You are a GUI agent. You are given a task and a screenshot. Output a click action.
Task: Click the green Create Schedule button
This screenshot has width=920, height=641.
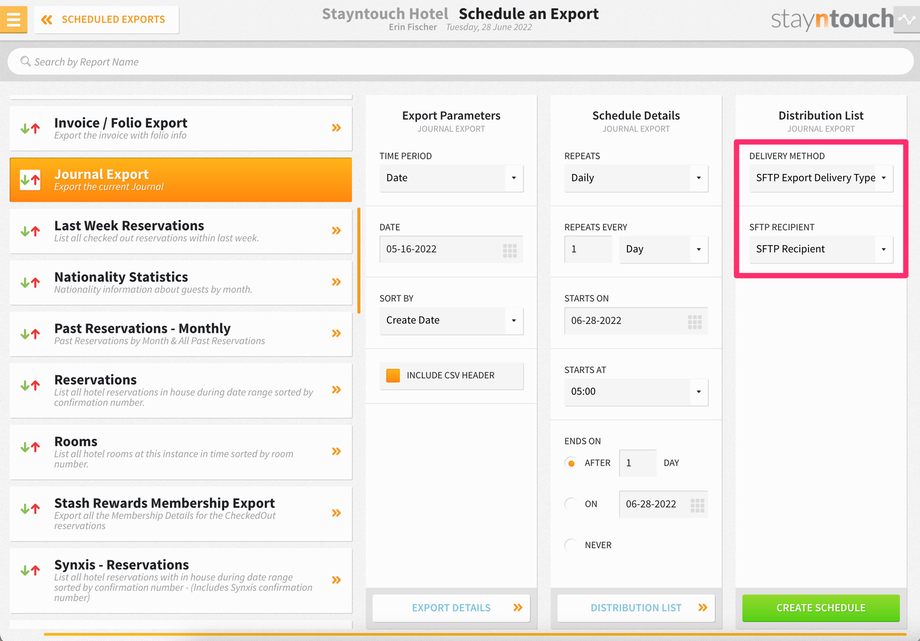tap(821, 608)
